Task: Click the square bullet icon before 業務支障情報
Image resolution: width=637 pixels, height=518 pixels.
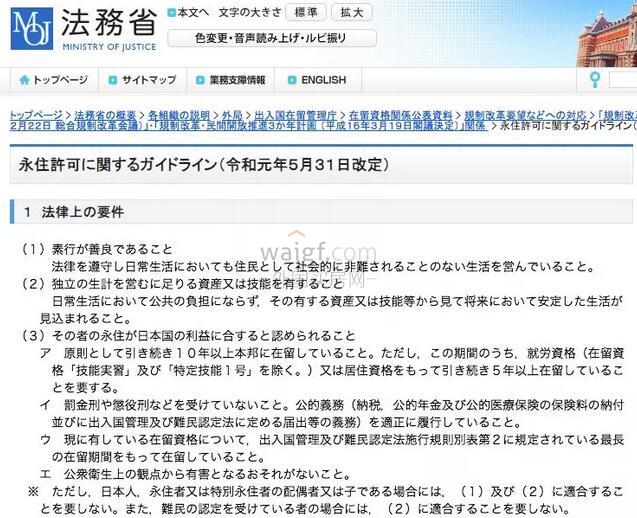Action: pos(200,80)
